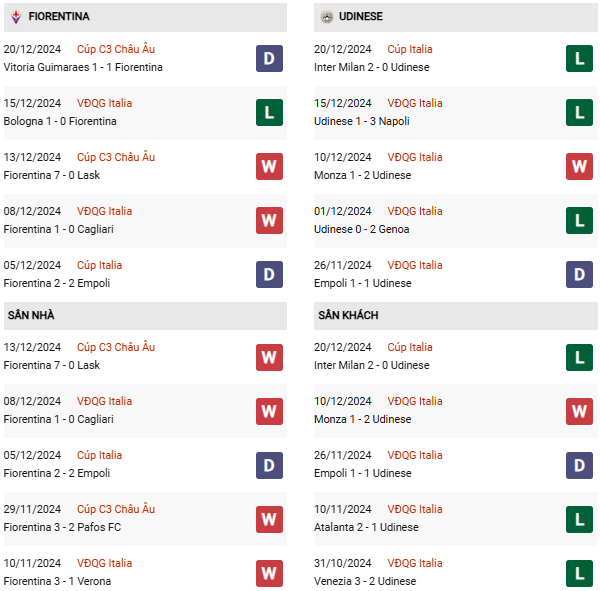Open the SÂN KHÁCH away matches header
Image resolution: width=600 pixels, height=591 pixels.
[x=456, y=316]
